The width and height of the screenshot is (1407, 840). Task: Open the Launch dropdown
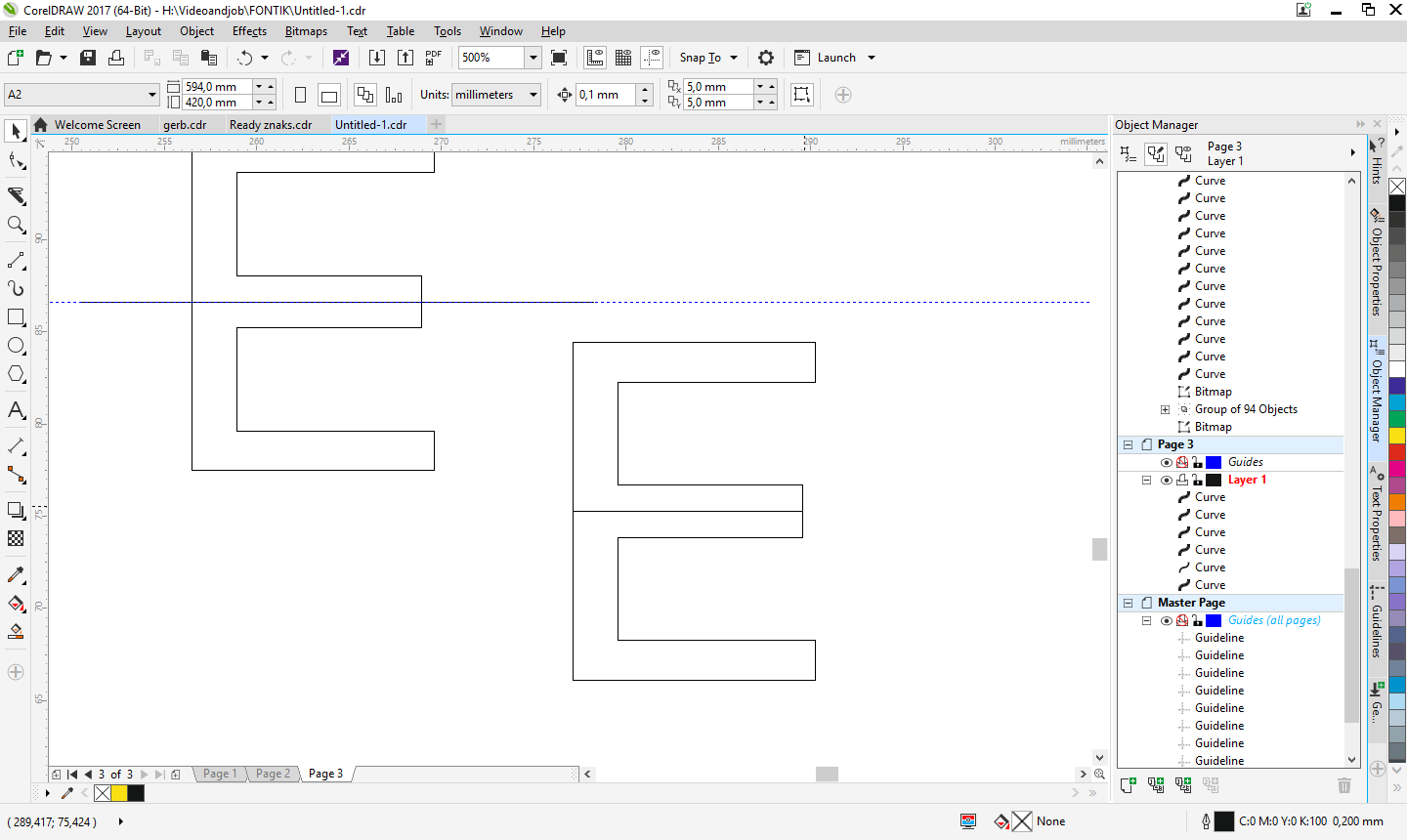(x=872, y=58)
